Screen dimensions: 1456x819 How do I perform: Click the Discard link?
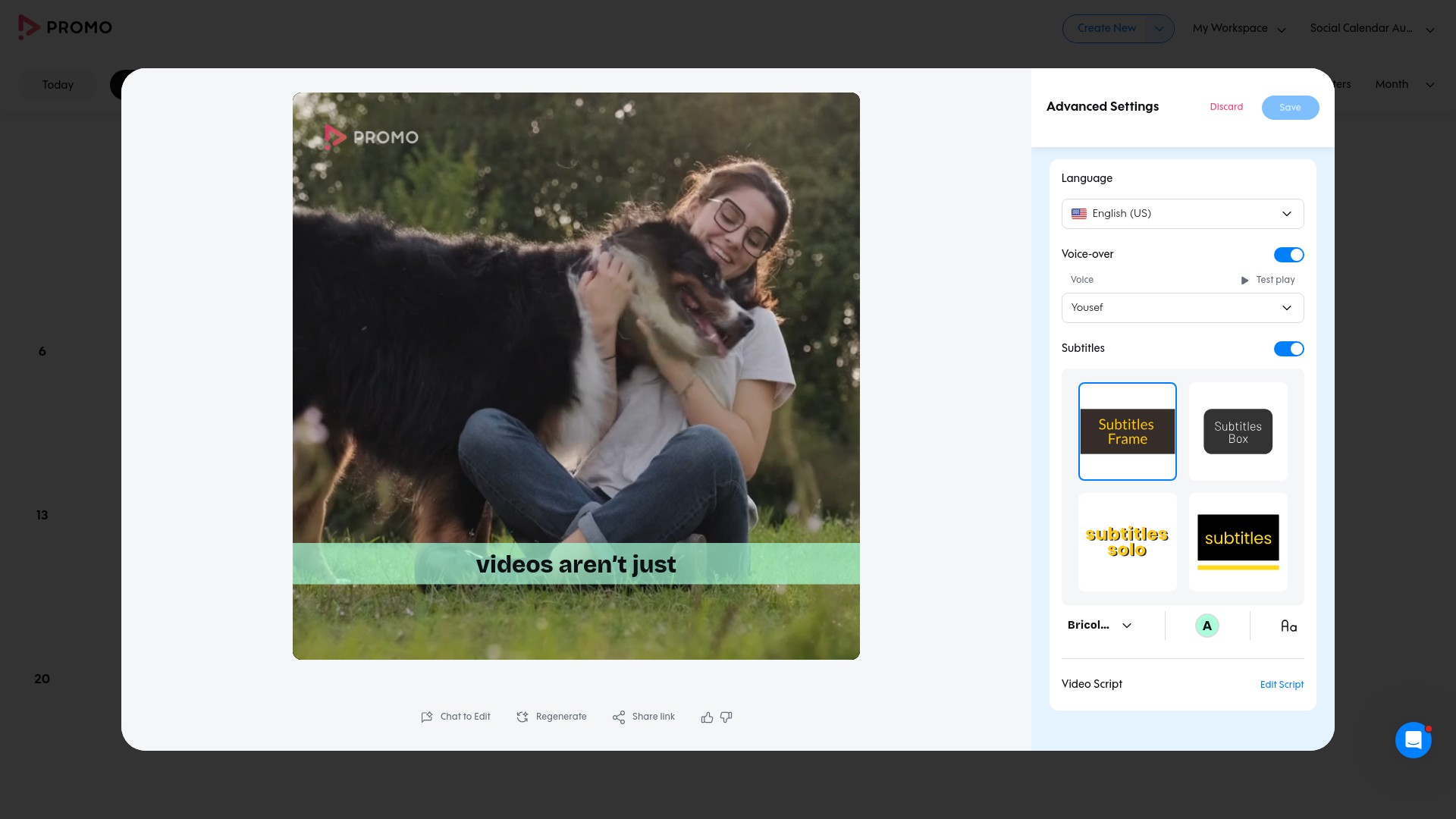pyautogui.click(x=1226, y=107)
